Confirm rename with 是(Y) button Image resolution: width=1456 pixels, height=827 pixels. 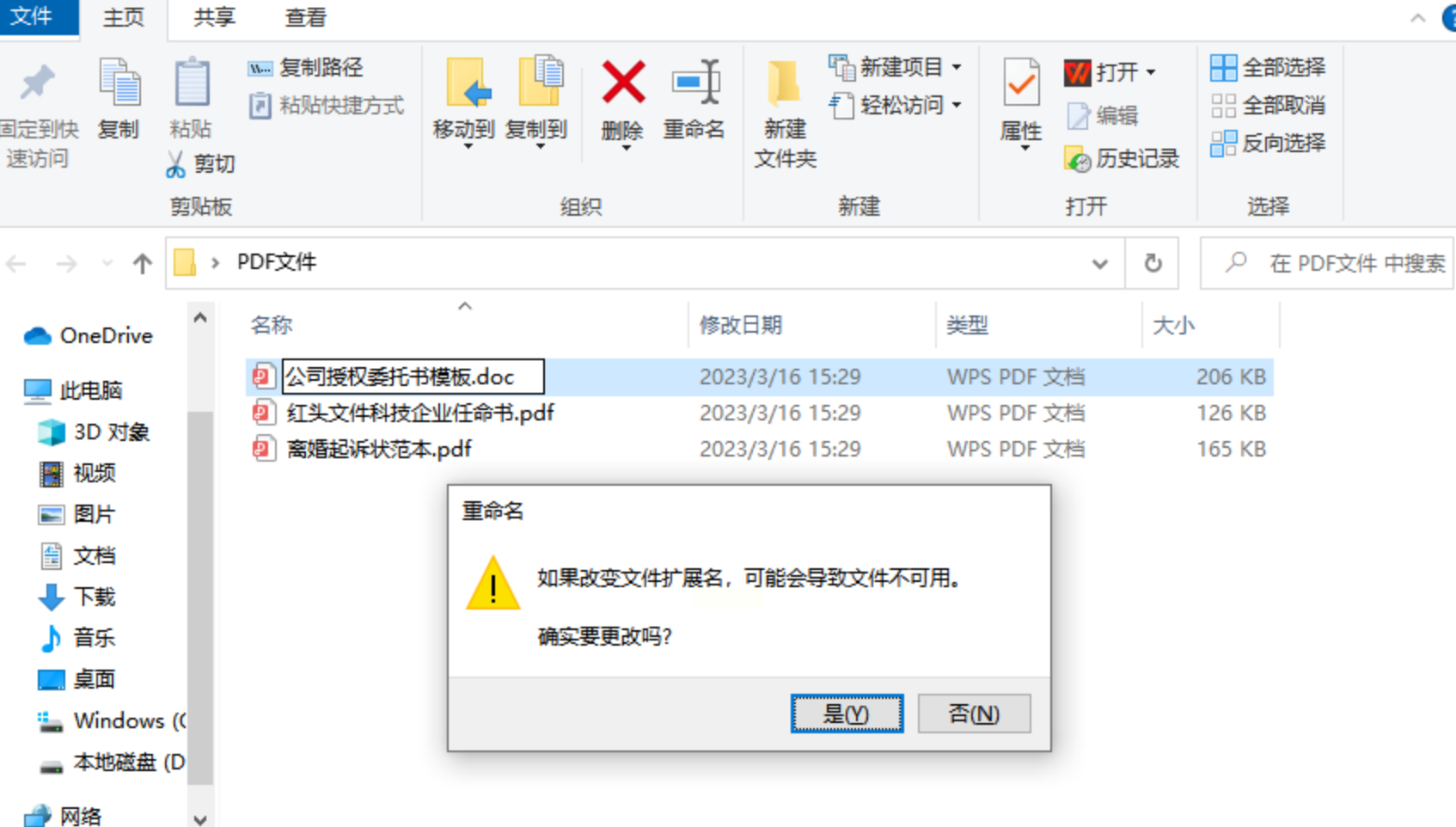pyautogui.click(x=847, y=714)
